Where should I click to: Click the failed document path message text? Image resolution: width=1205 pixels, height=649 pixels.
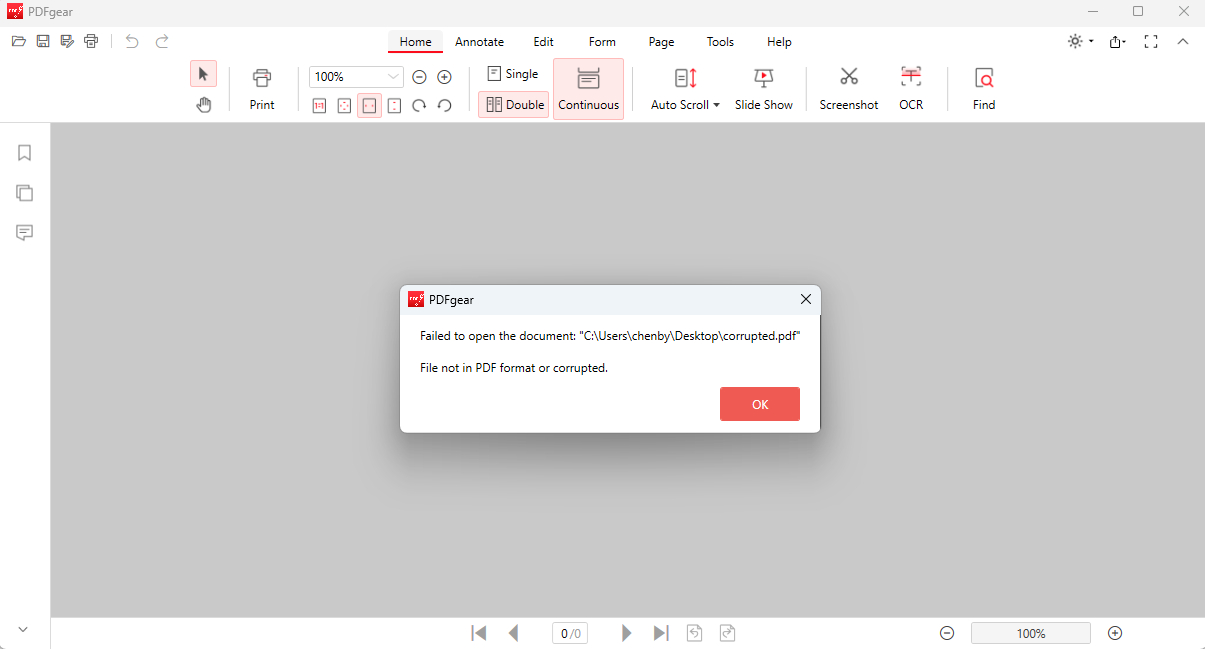tap(610, 336)
